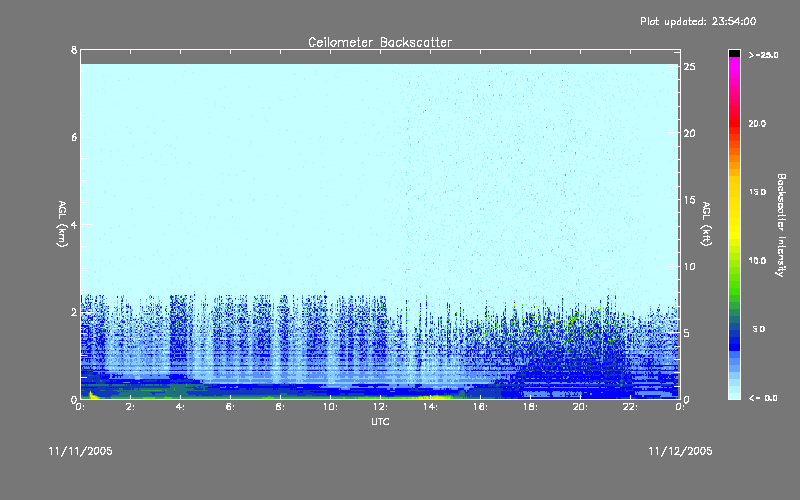Click the 10.0 colorbar label
The width and height of the screenshot is (800, 500).
point(757,261)
